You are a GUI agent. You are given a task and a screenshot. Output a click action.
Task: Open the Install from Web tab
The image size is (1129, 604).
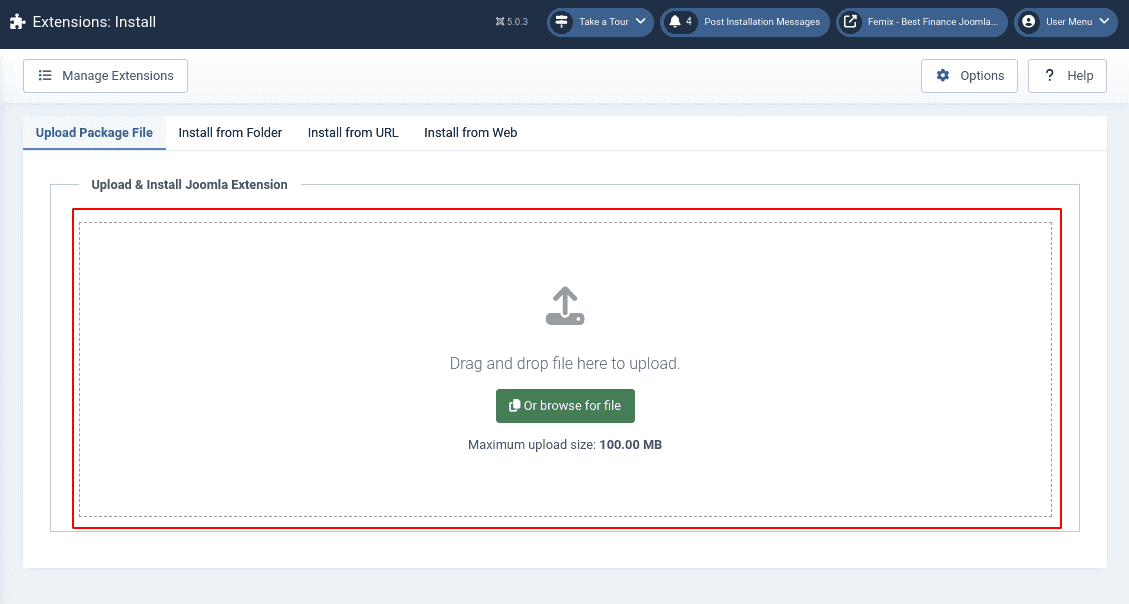470,133
